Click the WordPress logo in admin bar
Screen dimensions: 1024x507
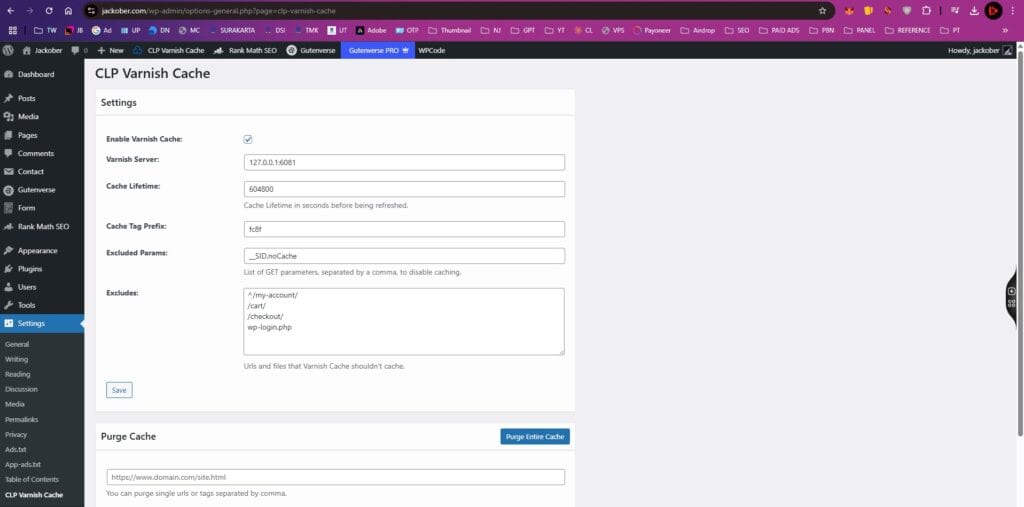(x=8, y=50)
